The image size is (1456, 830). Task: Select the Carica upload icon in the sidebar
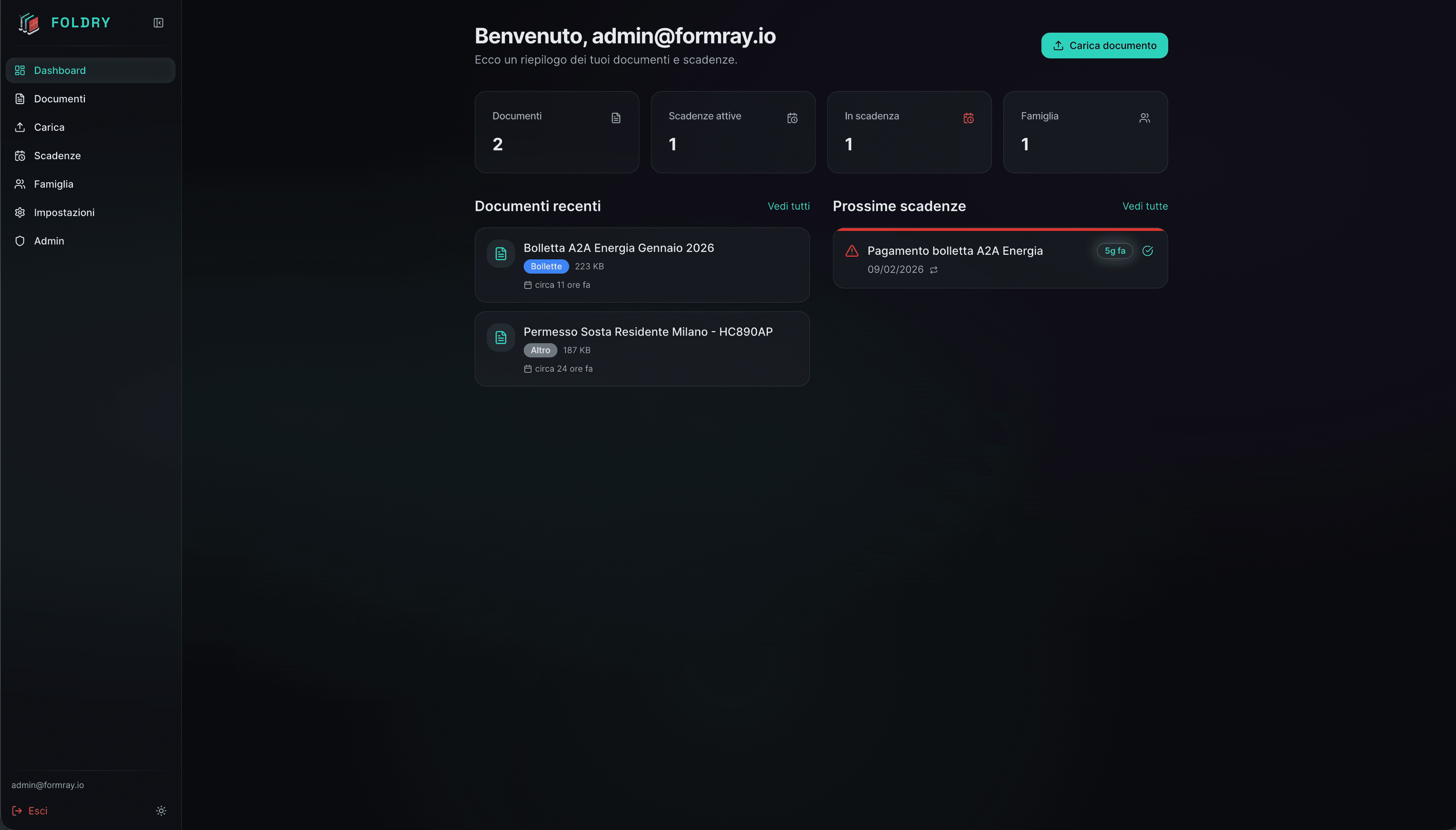[x=20, y=127]
